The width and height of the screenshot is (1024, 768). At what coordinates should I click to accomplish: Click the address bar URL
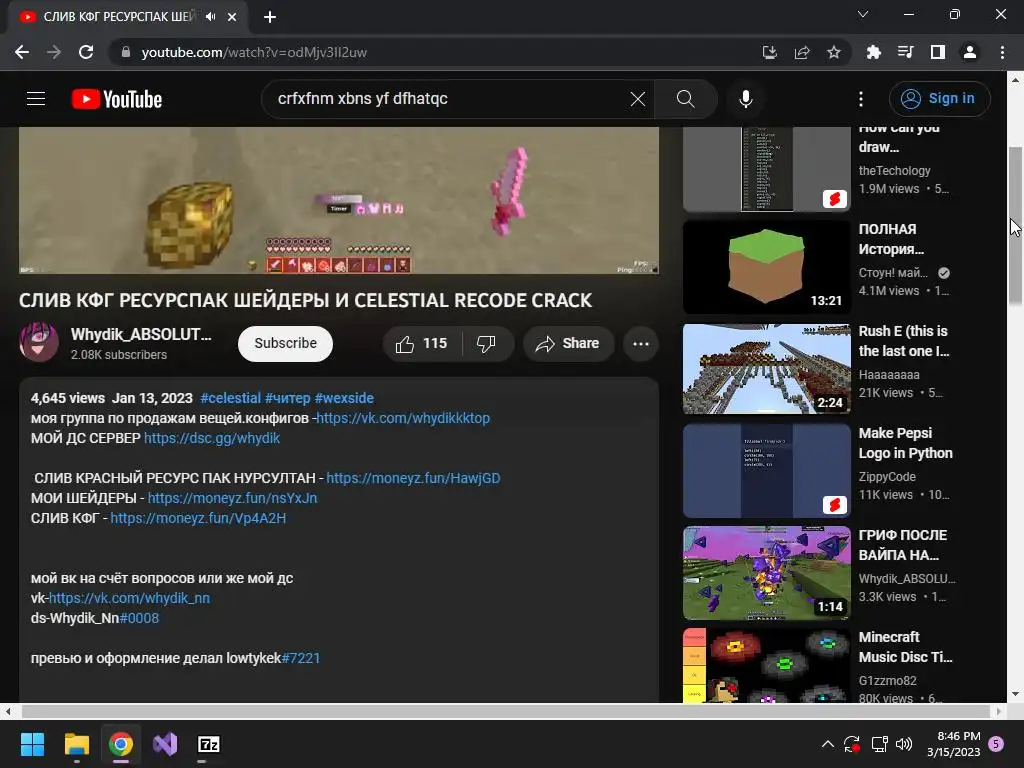[254, 52]
